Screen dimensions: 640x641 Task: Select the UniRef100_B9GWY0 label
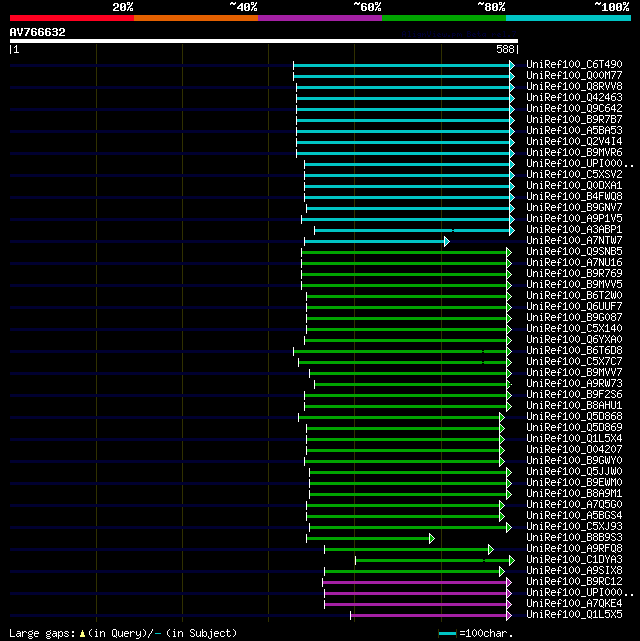(x=574, y=461)
